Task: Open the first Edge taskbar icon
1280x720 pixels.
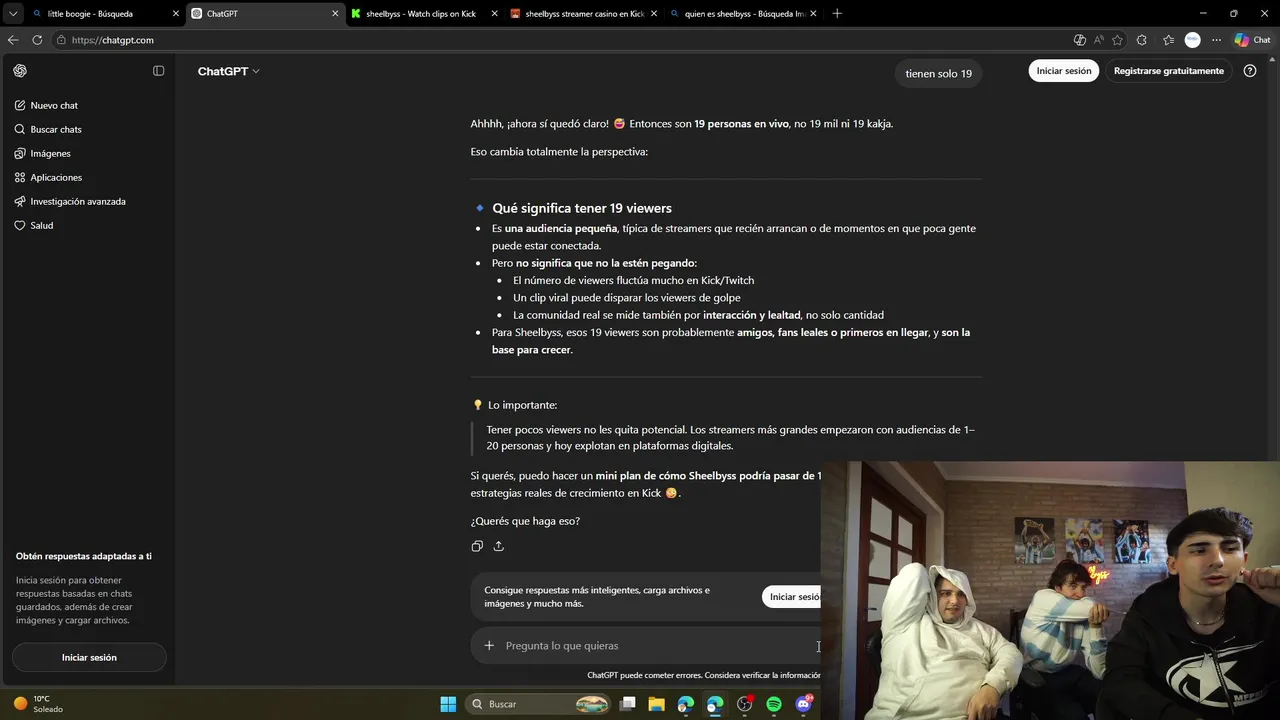Action: pos(686,704)
